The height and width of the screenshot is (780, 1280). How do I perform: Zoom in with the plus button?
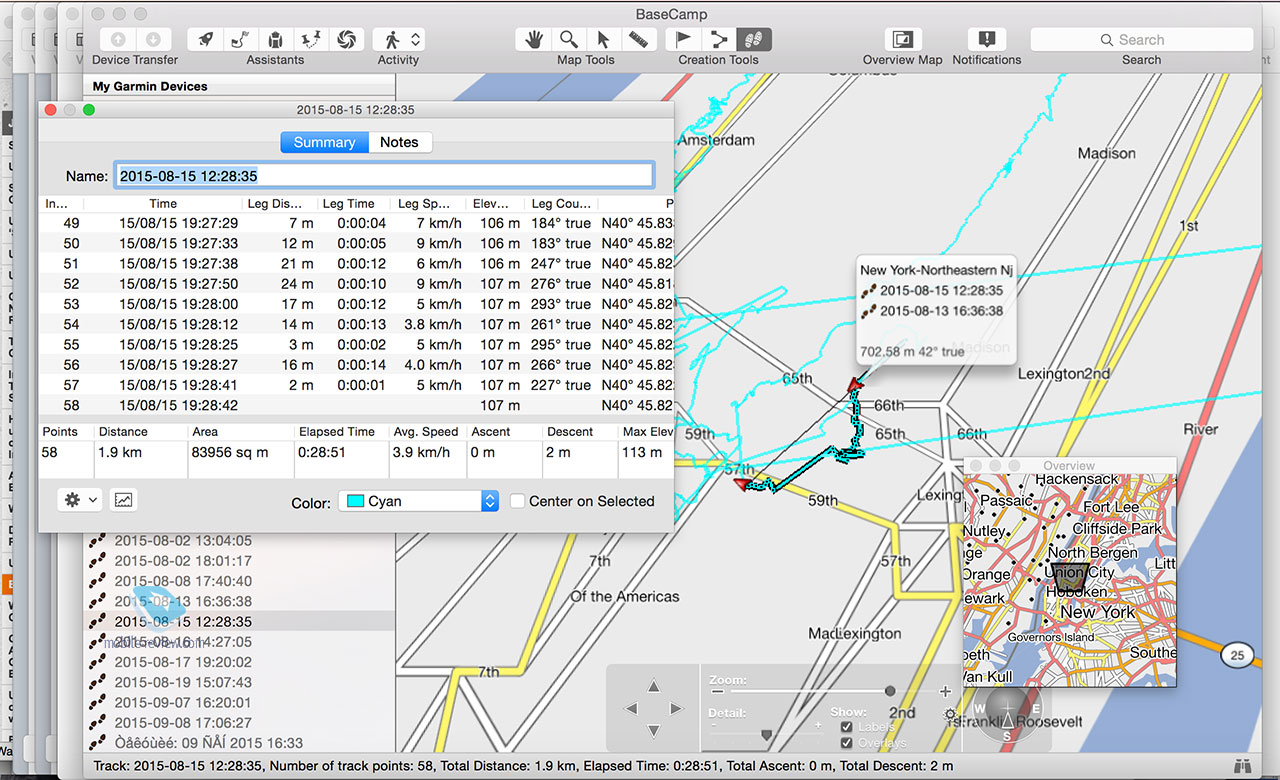(x=945, y=691)
